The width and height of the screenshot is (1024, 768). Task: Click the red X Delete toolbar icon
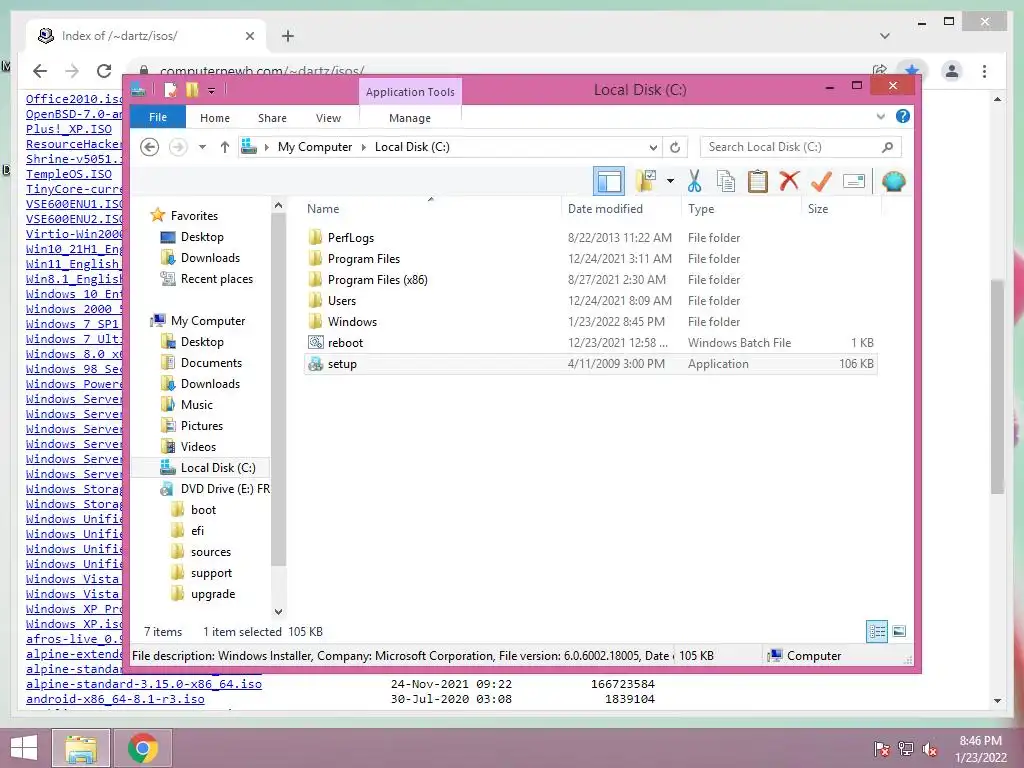click(789, 180)
